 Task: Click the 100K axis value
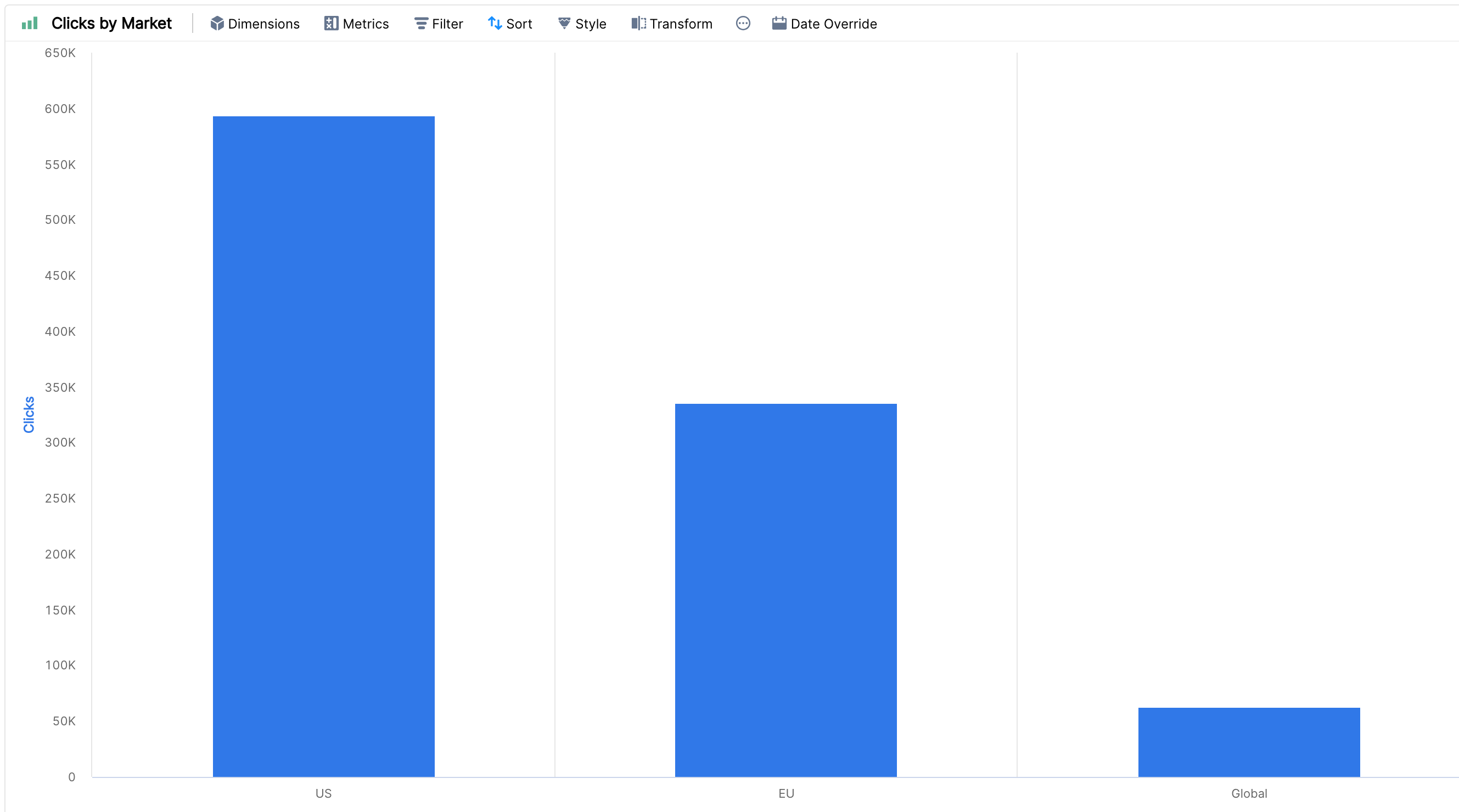point(60,665)
